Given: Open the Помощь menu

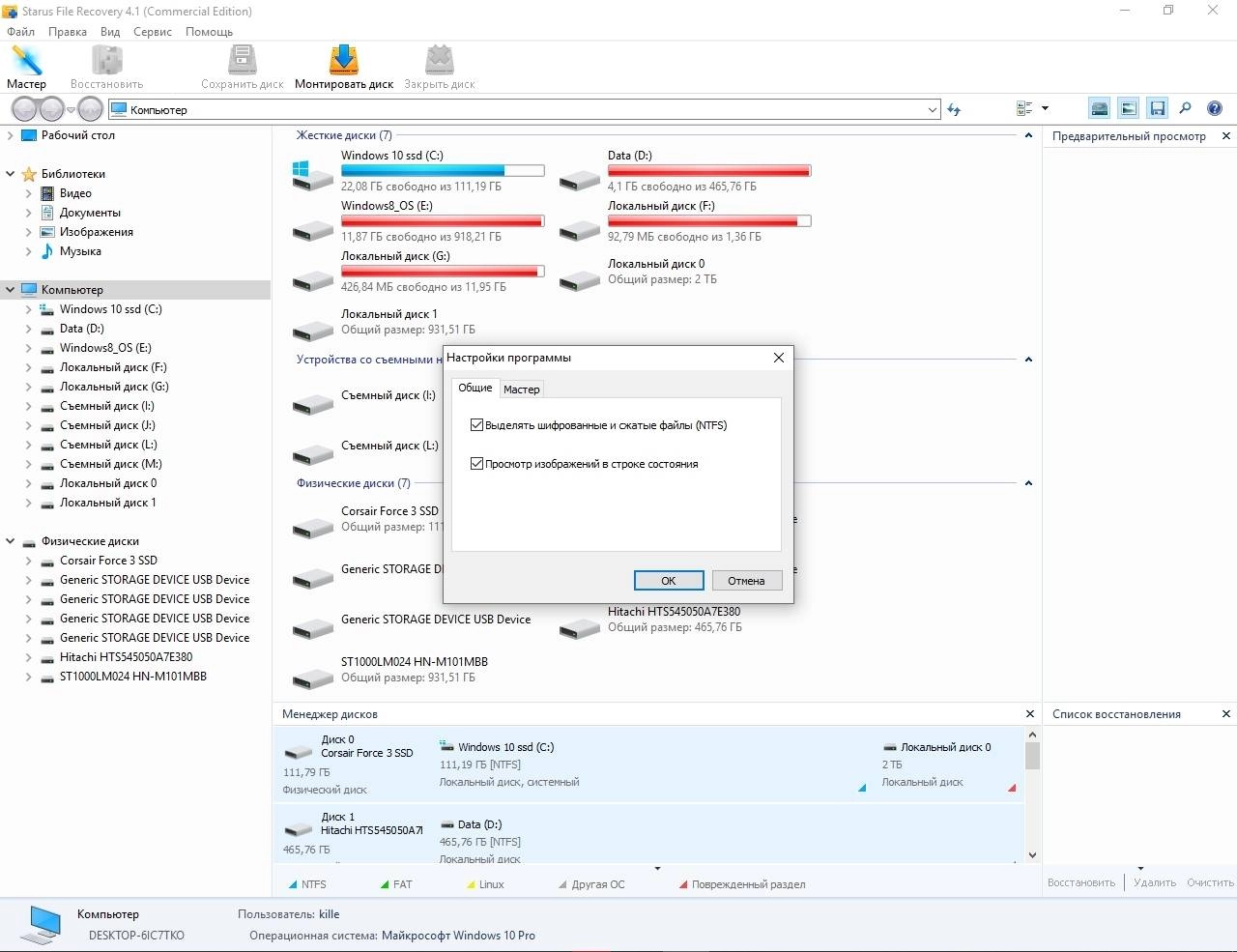Looking at the screenshot, I should [x=209, y=32].
